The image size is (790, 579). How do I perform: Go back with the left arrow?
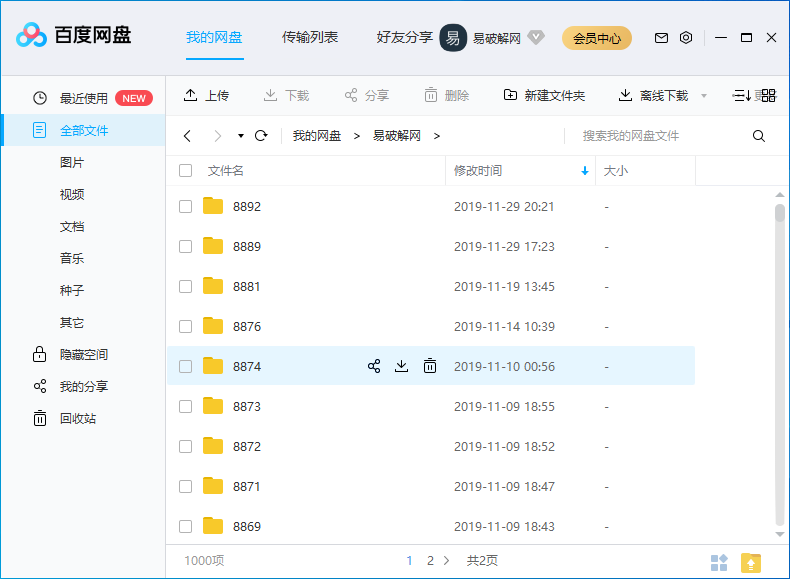click(x=187, y=136)
